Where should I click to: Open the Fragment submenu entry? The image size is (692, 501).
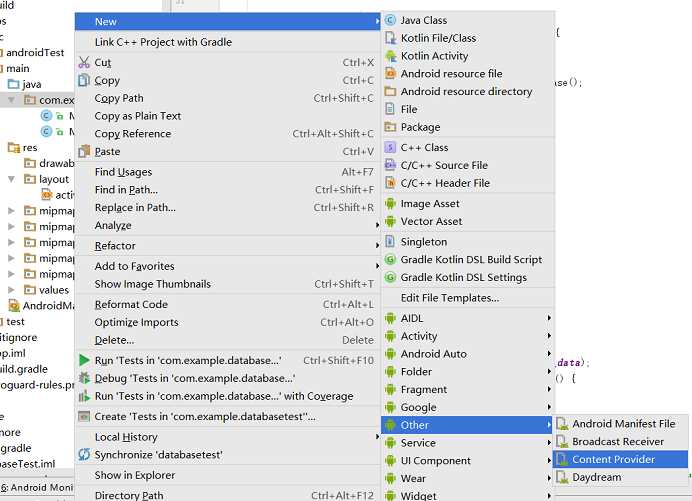coord(467,389)
